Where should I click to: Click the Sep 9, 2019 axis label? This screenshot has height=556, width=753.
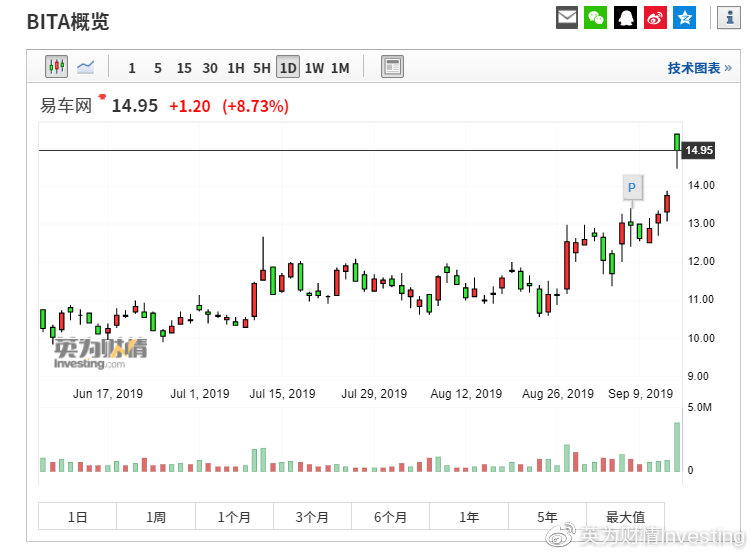(x=640, y=394)
